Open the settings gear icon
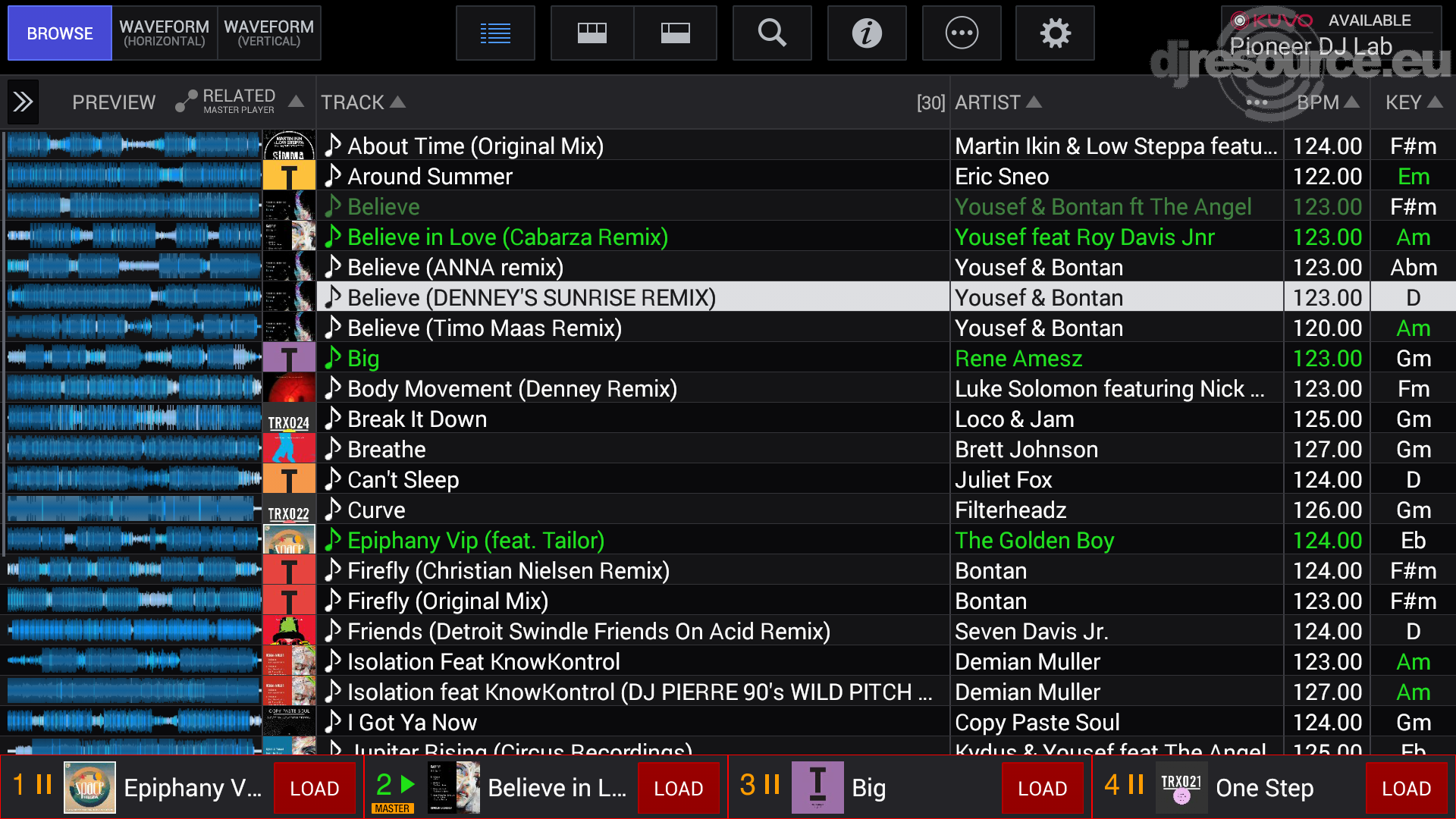The height and width of the screenshot is (819, 1456). pyautogui.click(x=1055, y=33)
